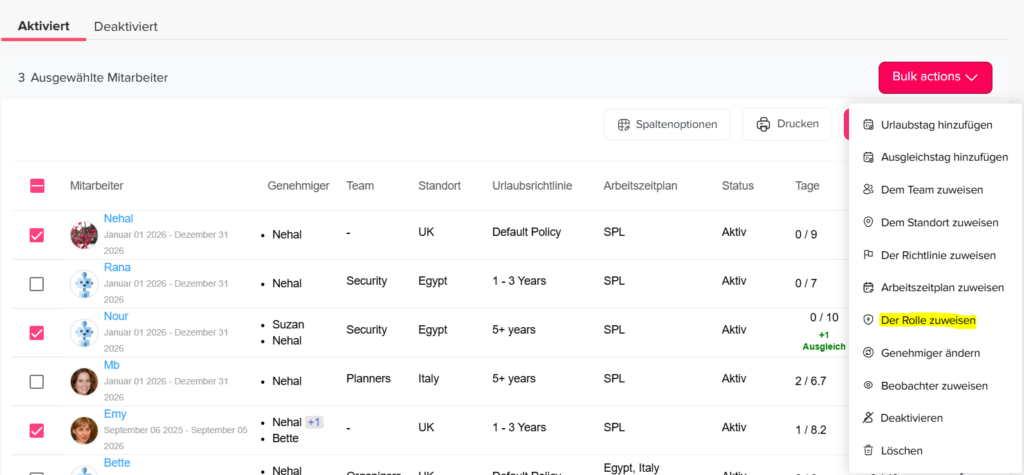Click Mb's profile photo thumbnail
Image resolution: width=1024 pixels, height=475 pixels.
click(84, 381)
